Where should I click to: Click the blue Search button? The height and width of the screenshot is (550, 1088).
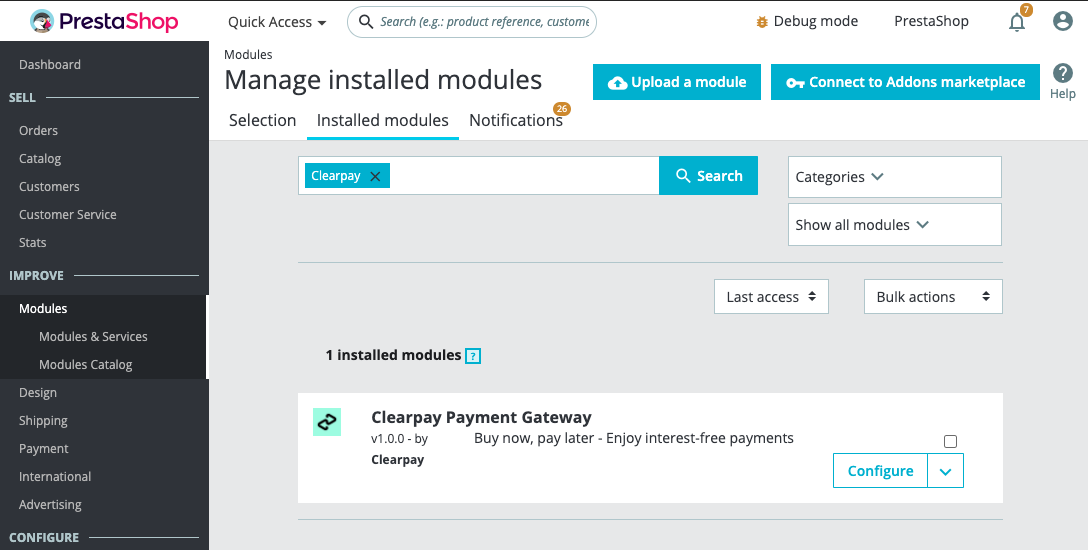pyautogui.click(x=708, y=175)
